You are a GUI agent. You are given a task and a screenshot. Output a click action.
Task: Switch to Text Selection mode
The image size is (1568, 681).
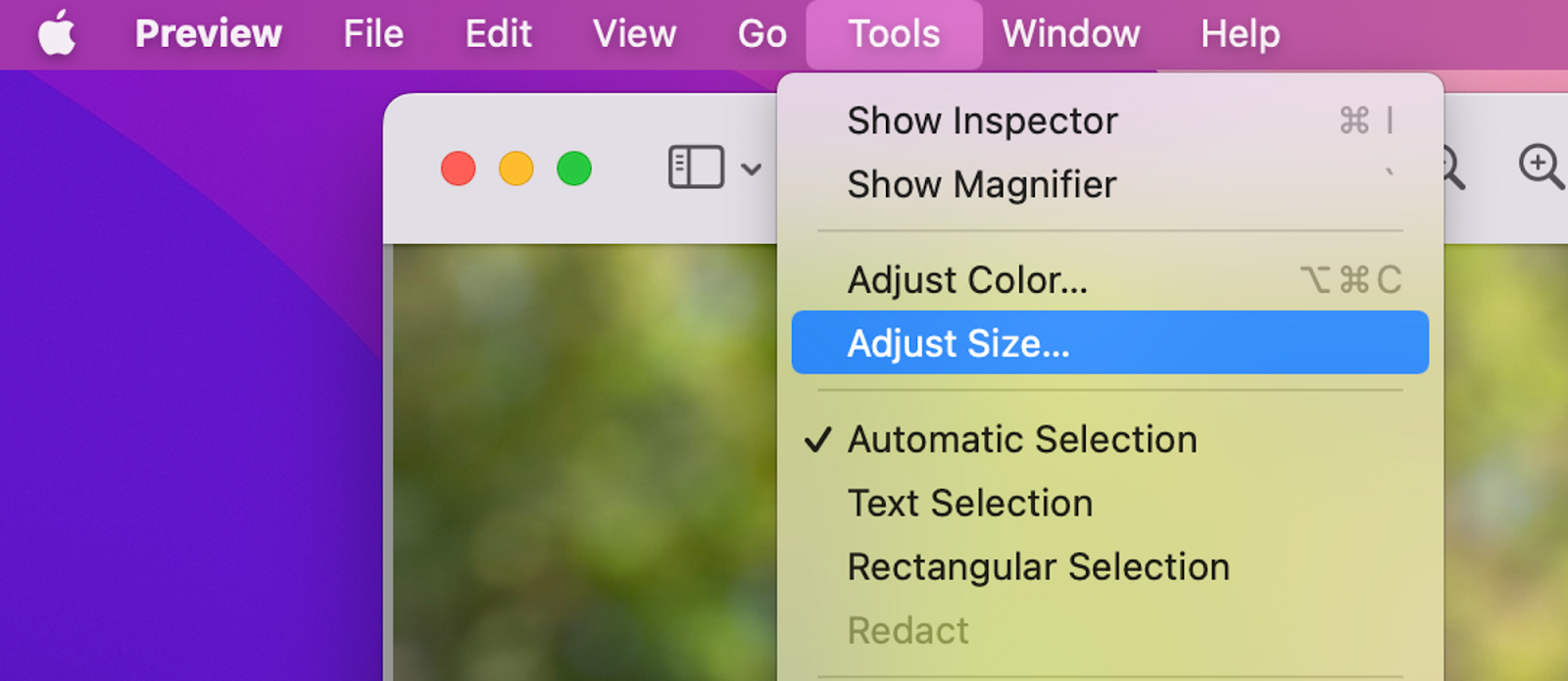(x=969, y=504)
